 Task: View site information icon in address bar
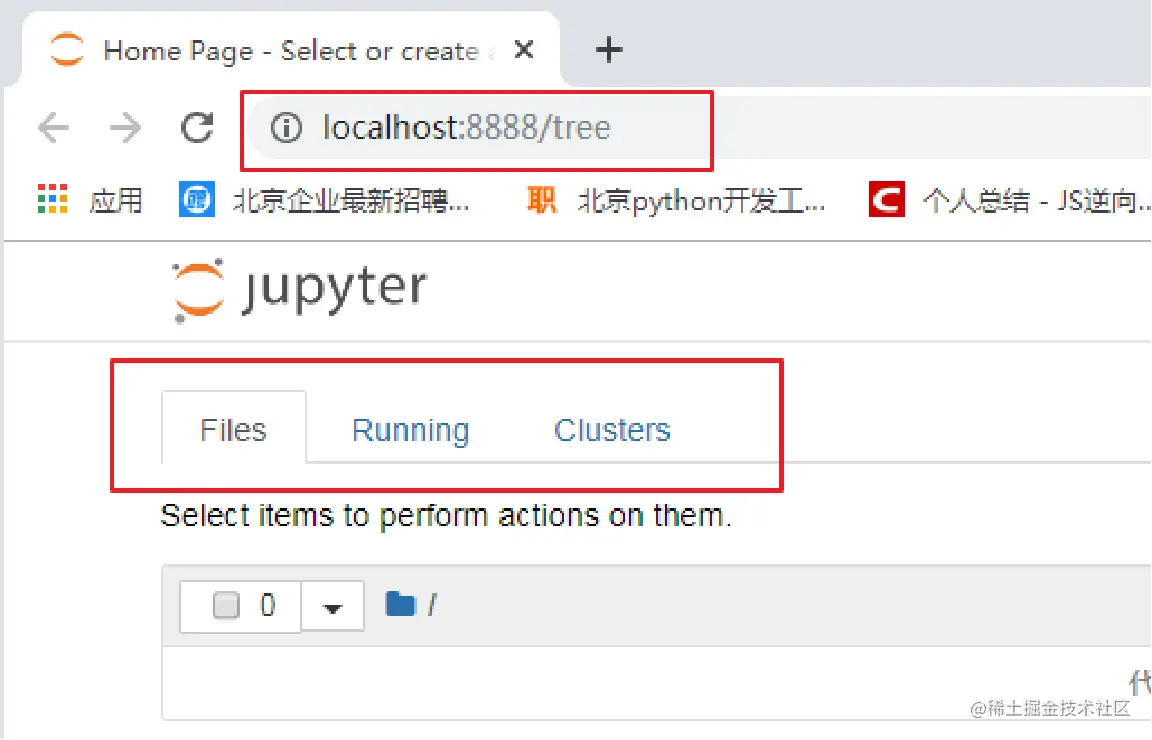[x=286, y=128]
